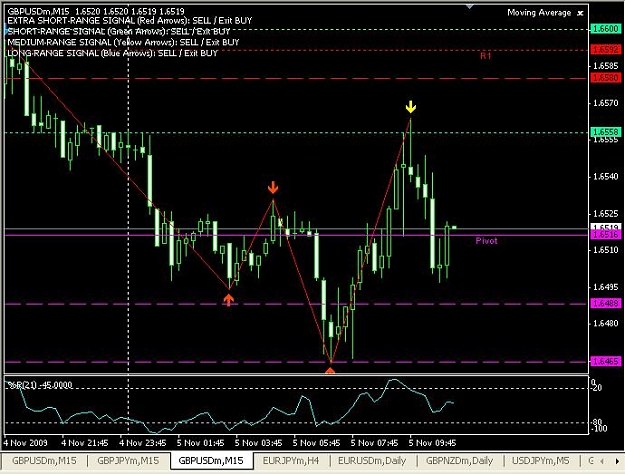Image resolution: width=625 pixels, height=475 pixels.
Task: Click the red down arrow near 03:45
Action: click(x=273, y=187)
